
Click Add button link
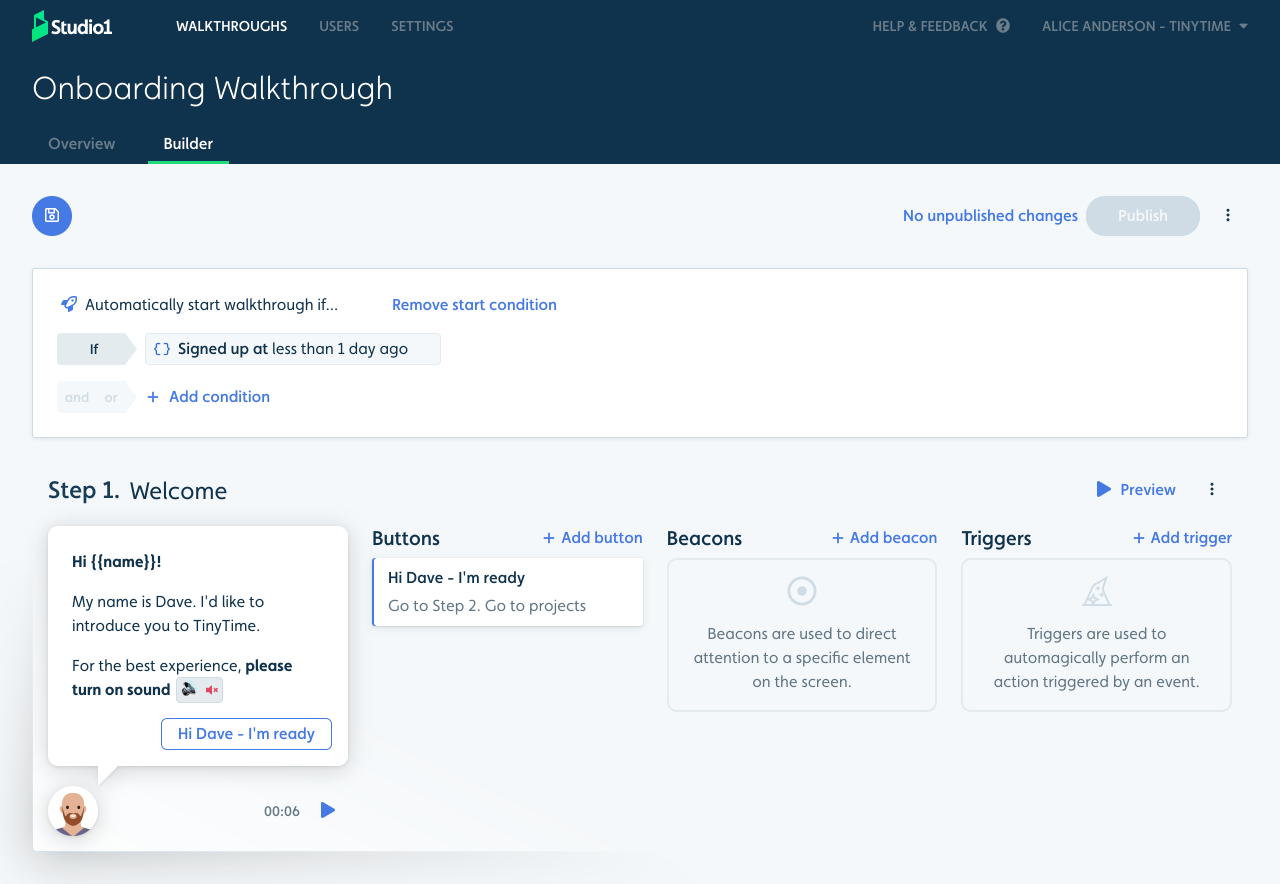point(593,538)
